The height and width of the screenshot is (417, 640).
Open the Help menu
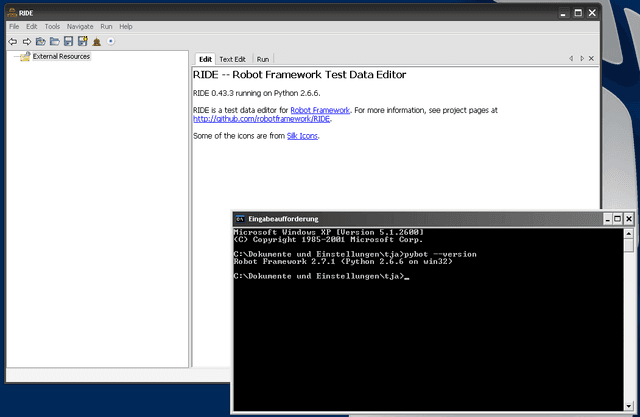(x=125, y=26)
